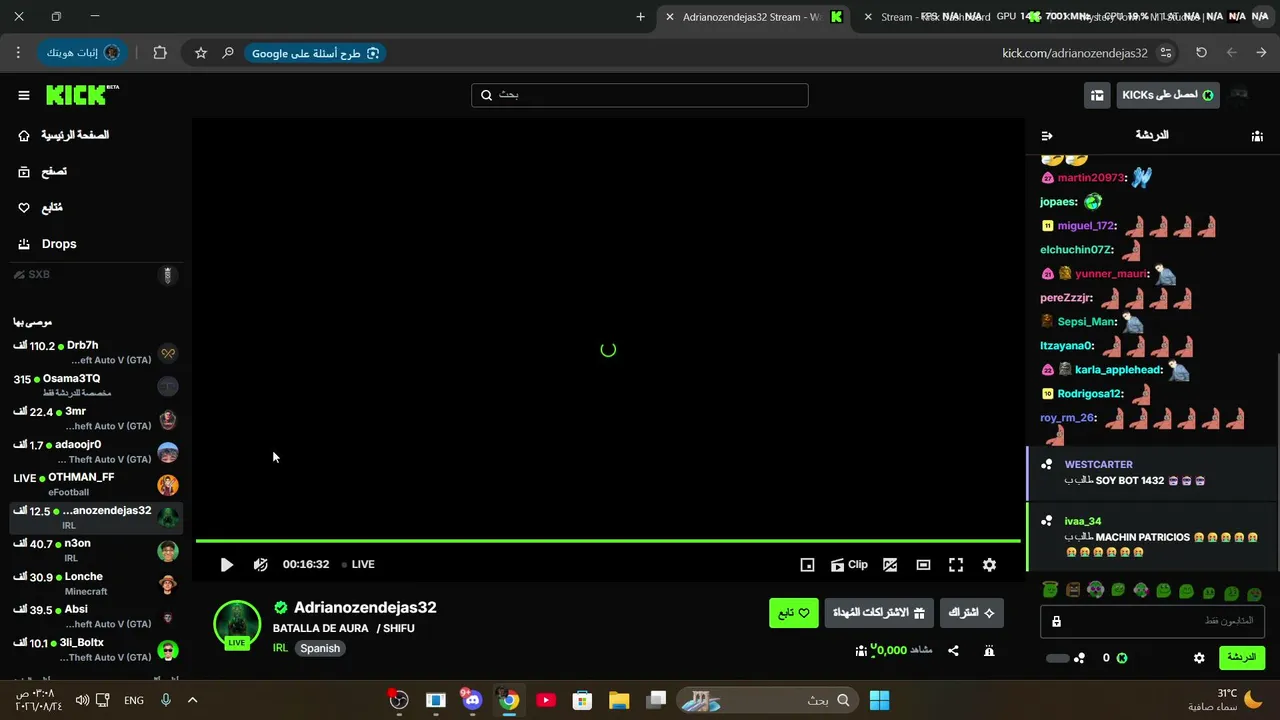Screen dimensions: 1280x720
Task: Open recommended channel 3li_Boltx
Action: point(96,650)
